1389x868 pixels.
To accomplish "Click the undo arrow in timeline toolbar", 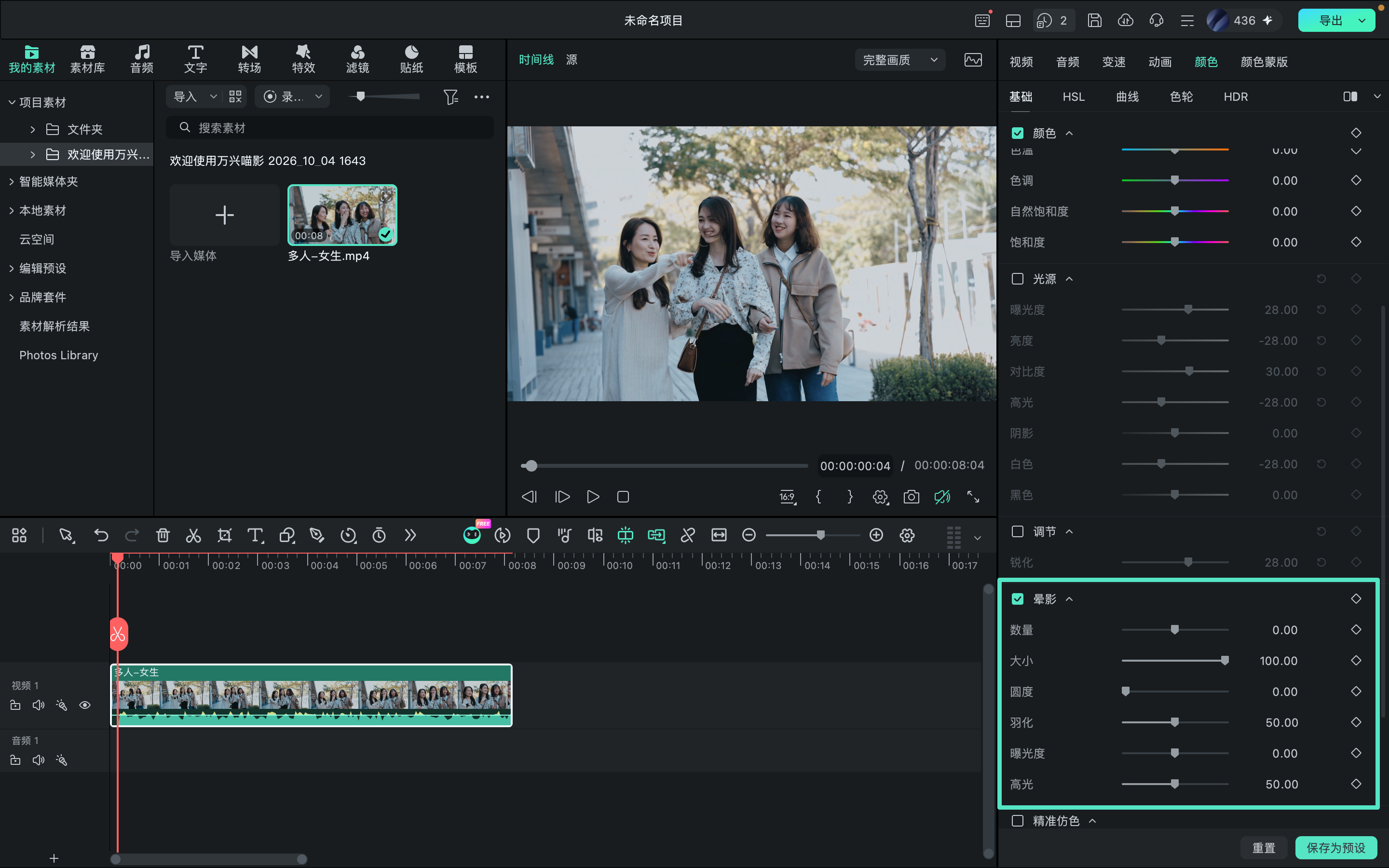I will pyautogui.click(x=101, y=536).
